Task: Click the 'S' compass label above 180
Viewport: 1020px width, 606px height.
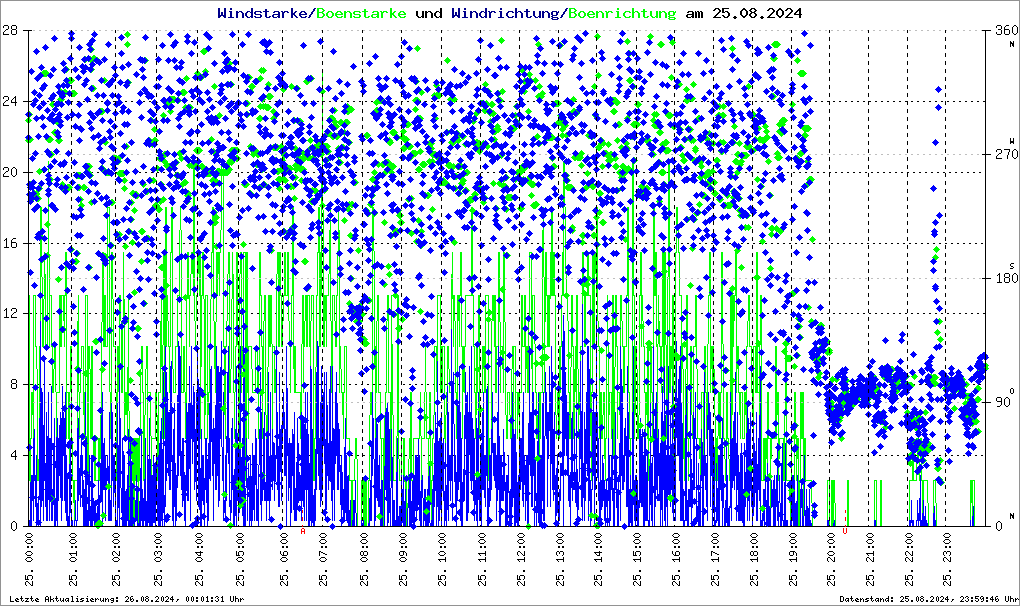Action: tap(1012, 266)
